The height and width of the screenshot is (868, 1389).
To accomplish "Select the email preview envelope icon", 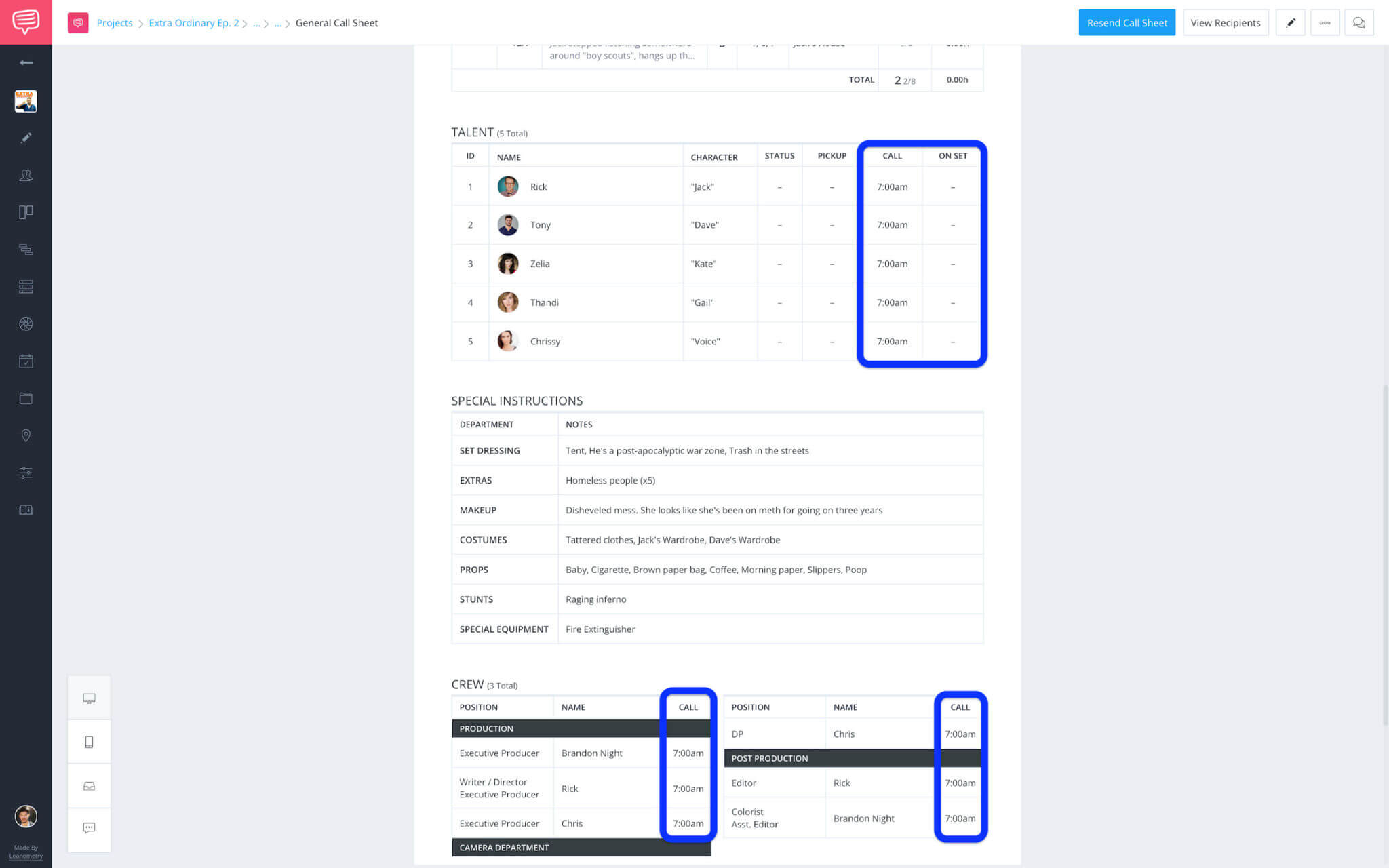I will 89,785.
